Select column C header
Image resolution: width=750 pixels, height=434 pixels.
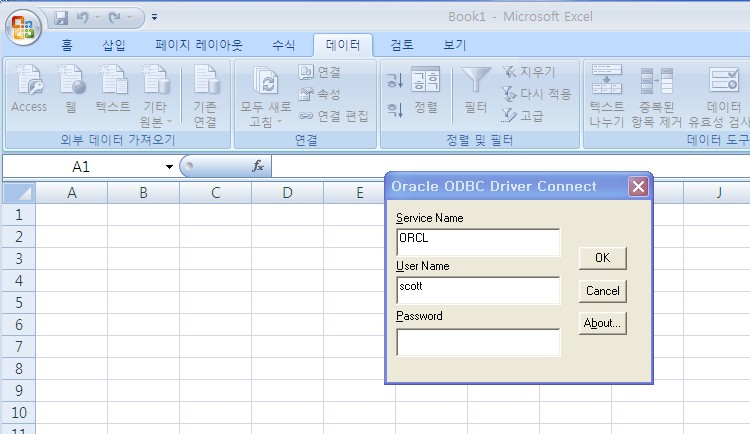[215, 193]
